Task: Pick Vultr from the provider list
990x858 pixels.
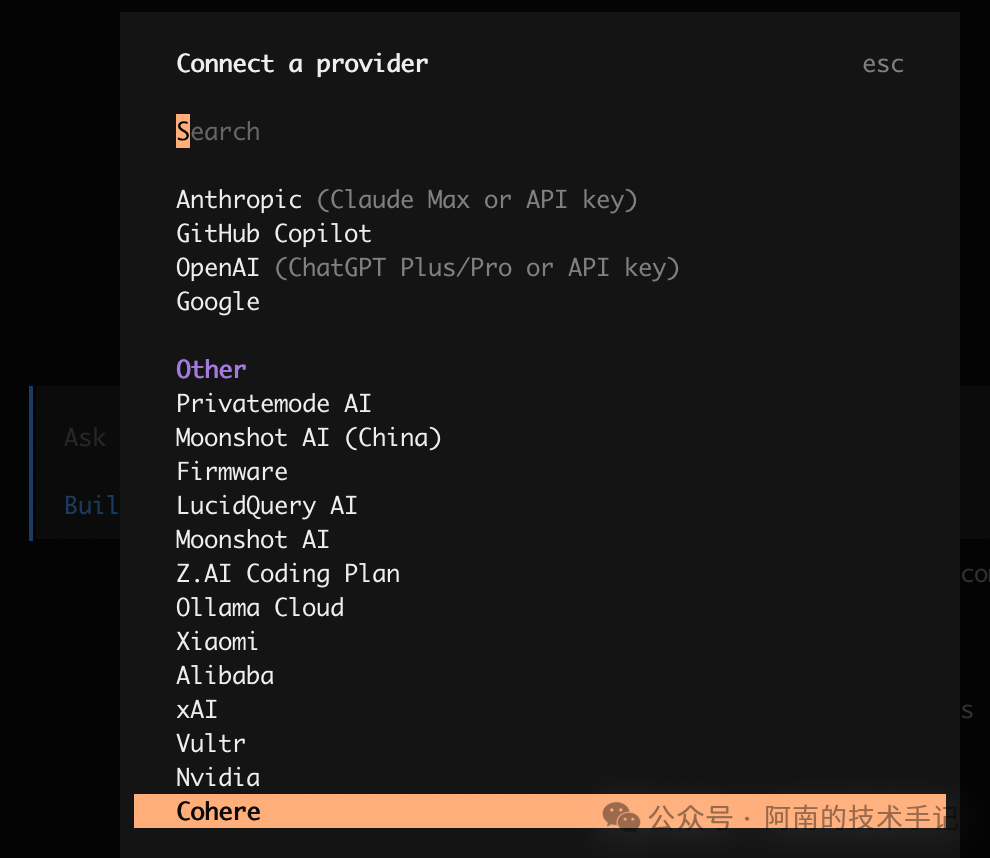Action: pyautogui.click(x=210, y=743)
